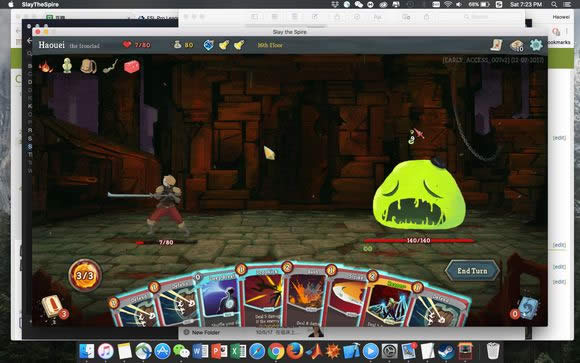Open the discard pile at bottom right
Screen dimensions: 580x363
click(526, 309)
